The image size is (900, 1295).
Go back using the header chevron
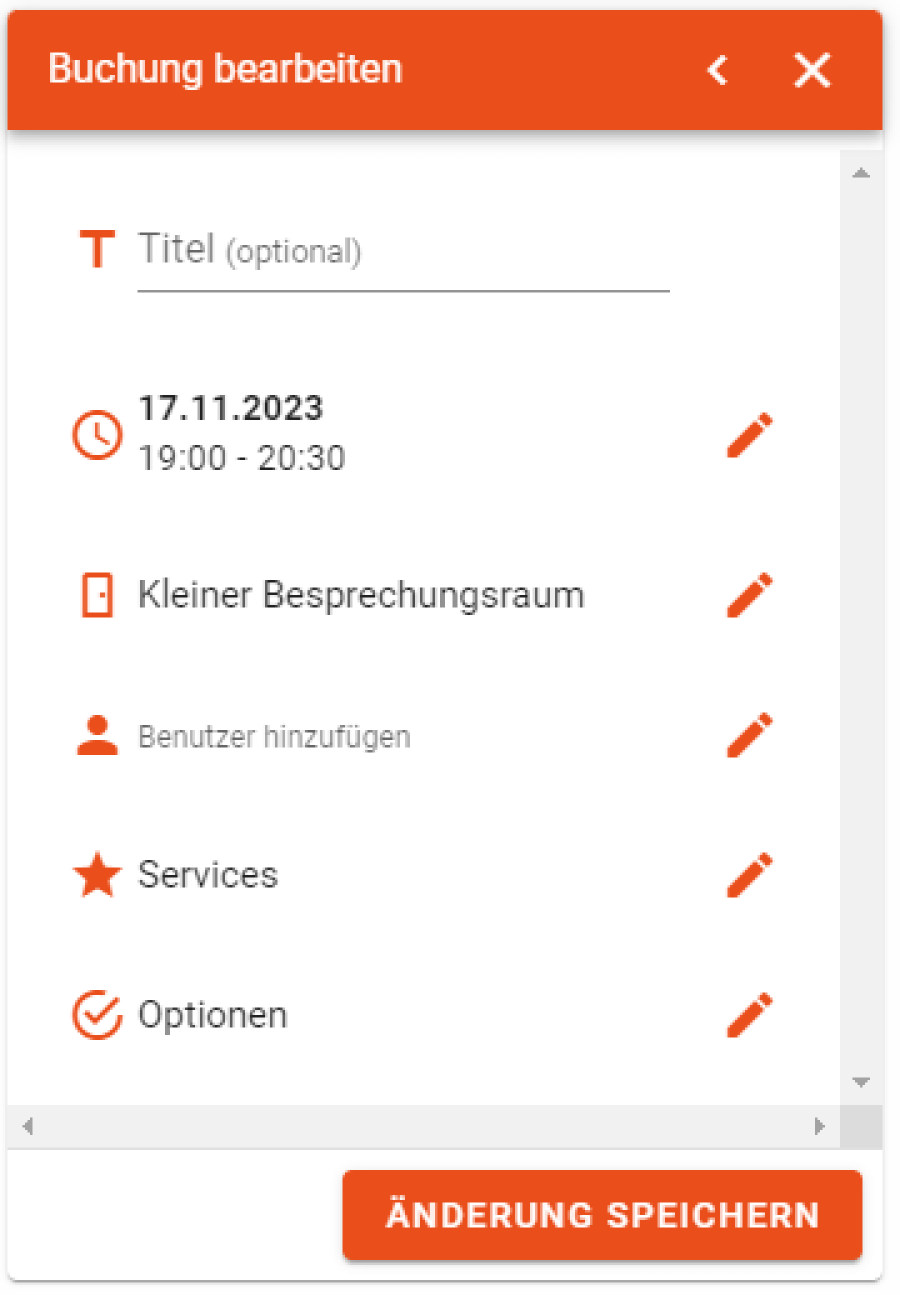pyautogui.click(x=717, y=70)
